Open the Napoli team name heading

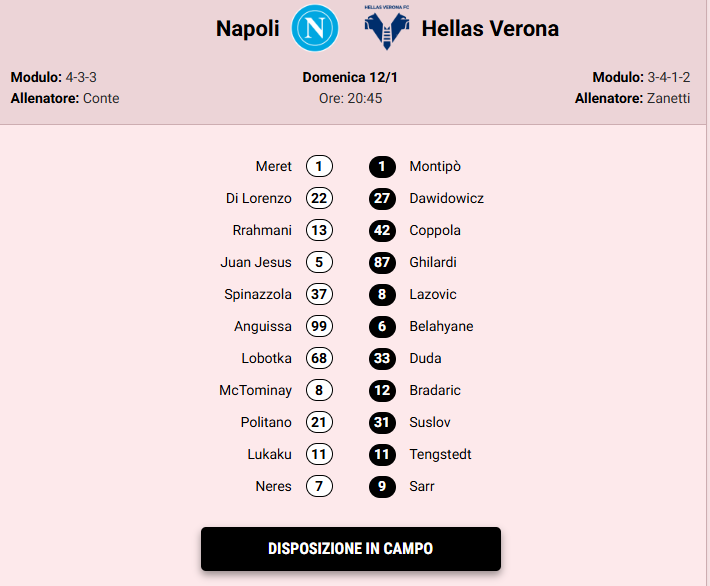coord(248,29)
